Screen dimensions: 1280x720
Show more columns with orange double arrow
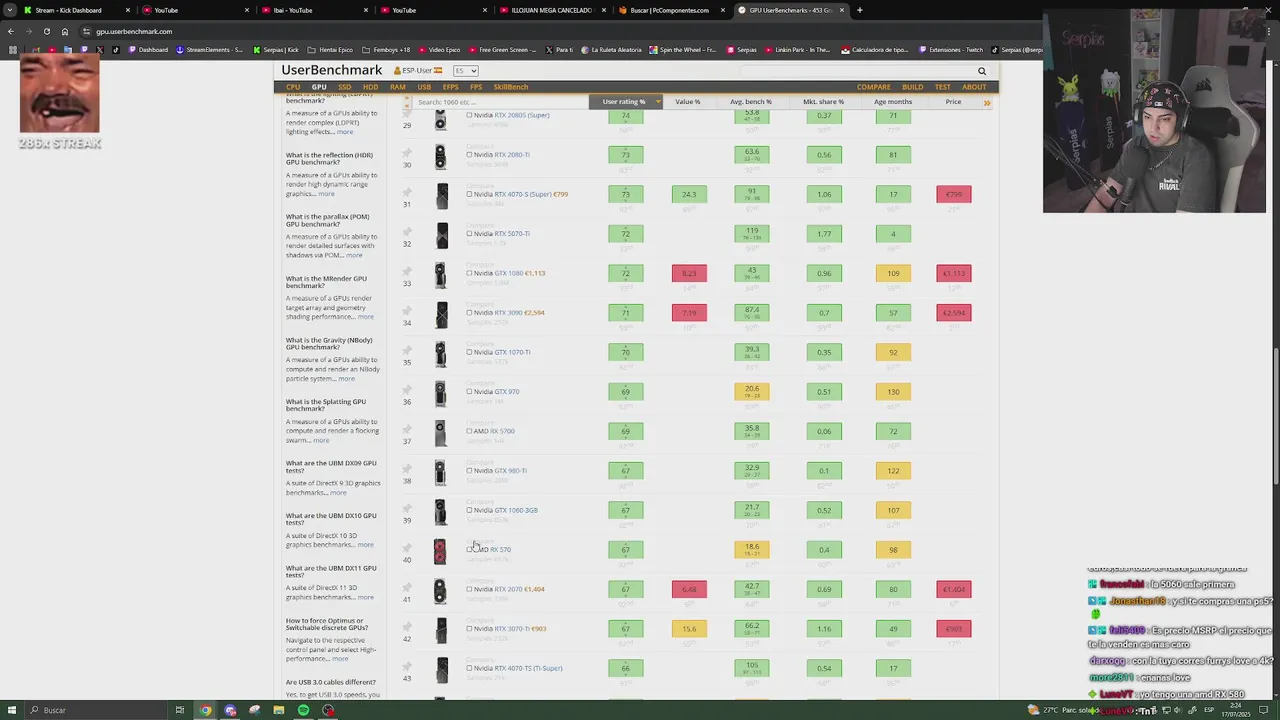pos(987,102)
